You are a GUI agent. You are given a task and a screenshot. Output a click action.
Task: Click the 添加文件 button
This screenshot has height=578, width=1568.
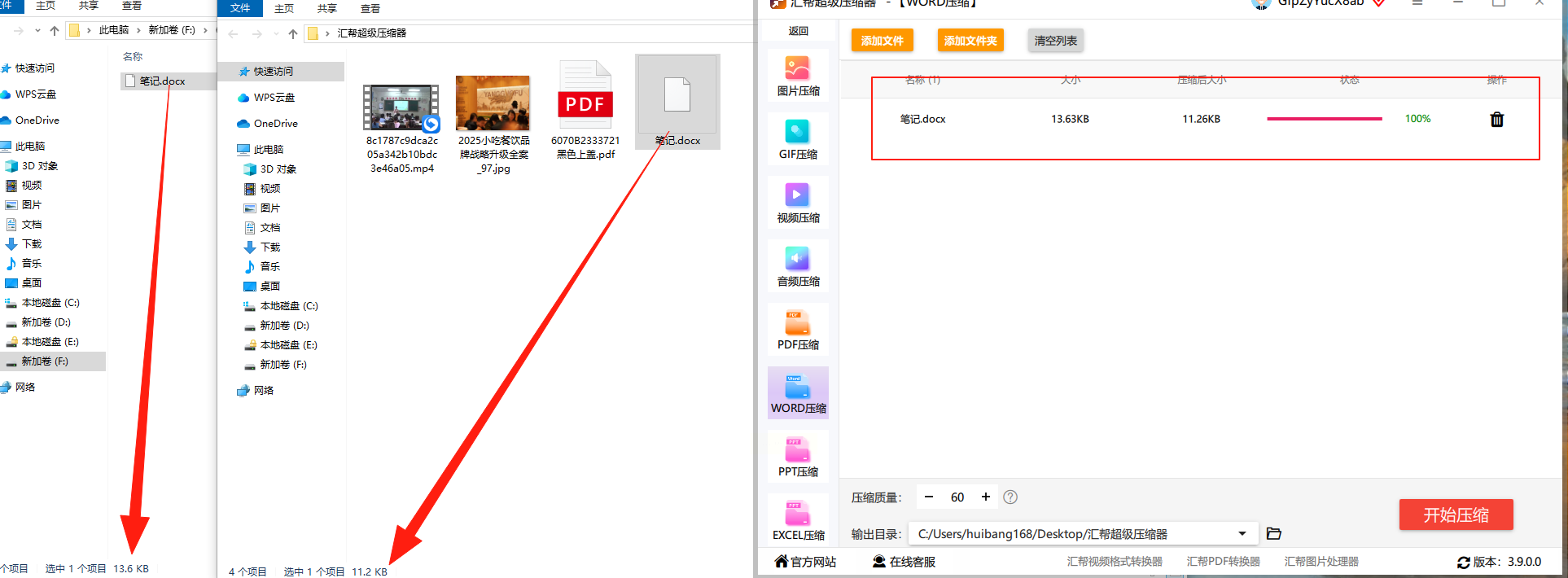(883, 41)
